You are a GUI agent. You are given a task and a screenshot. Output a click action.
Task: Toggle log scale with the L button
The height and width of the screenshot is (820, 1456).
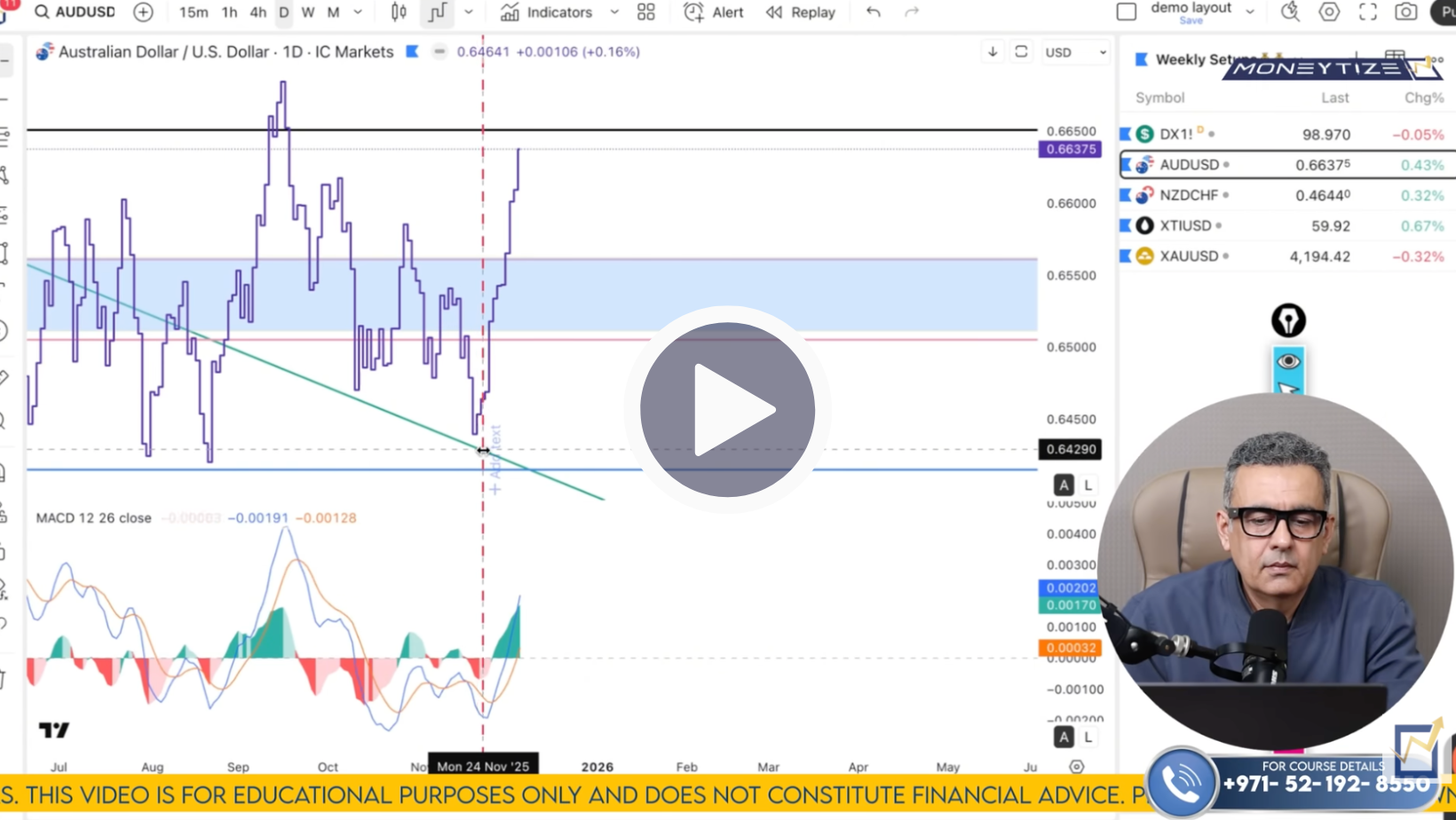click(x=1087, y=485)
